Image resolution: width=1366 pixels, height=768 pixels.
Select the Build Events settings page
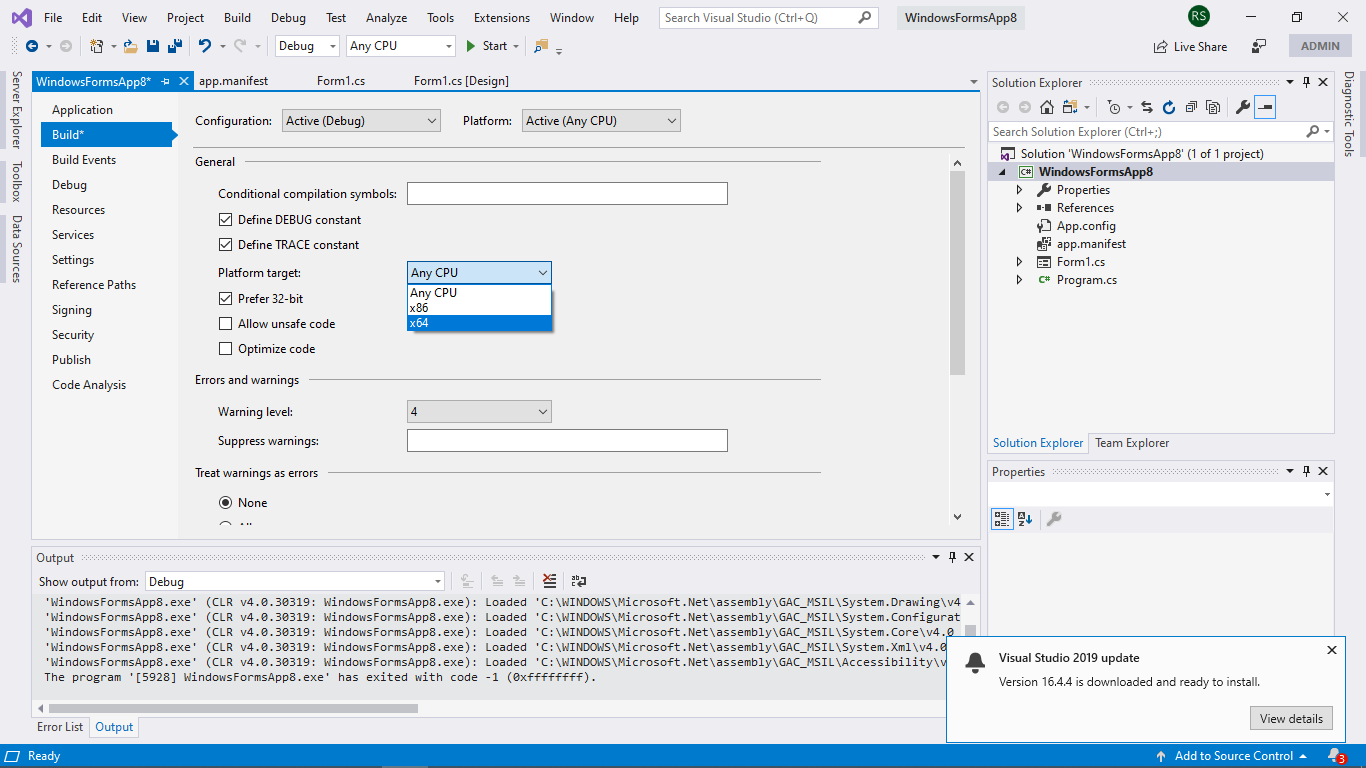point(84,160)
